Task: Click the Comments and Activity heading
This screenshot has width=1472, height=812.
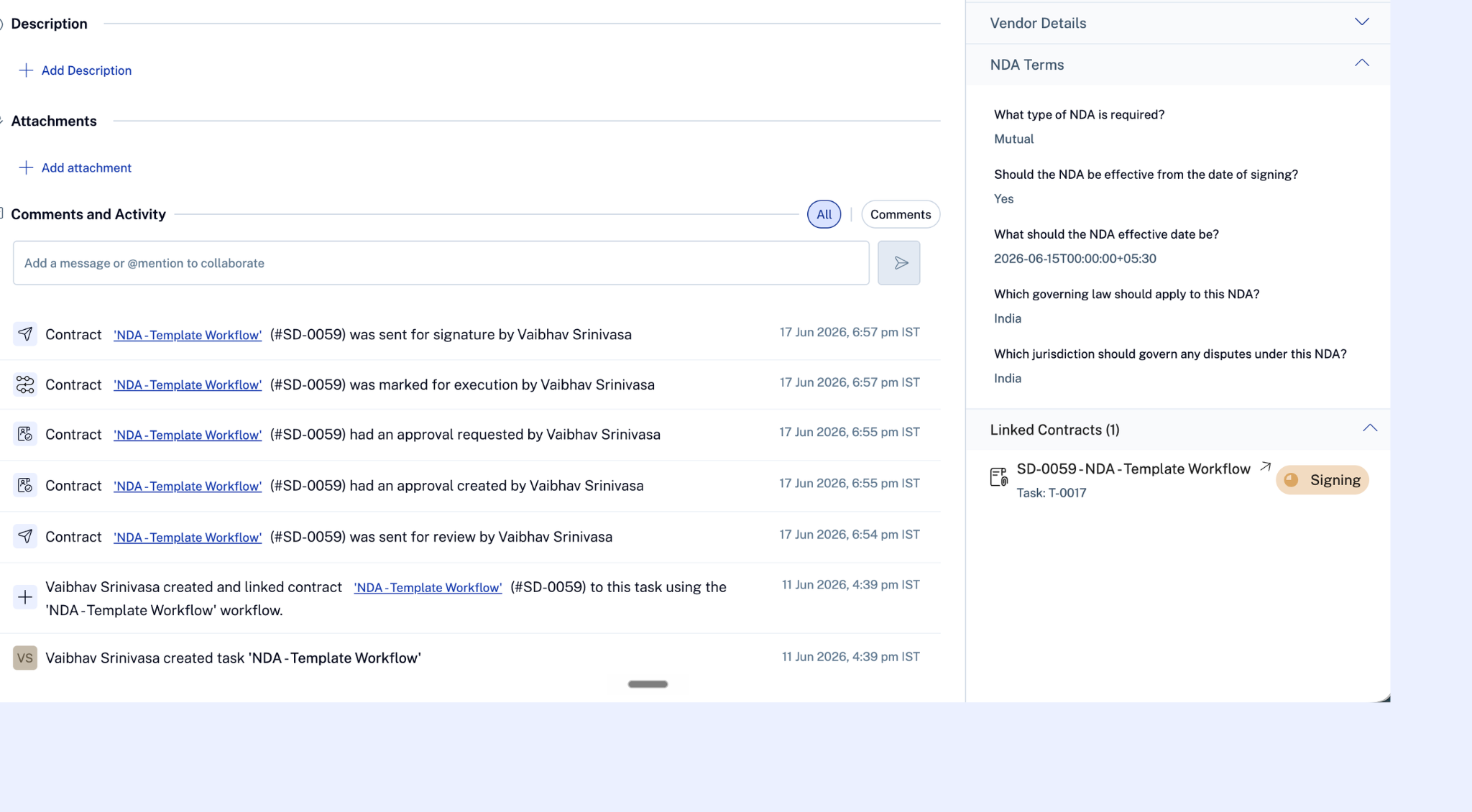Action: pos(88,214)
